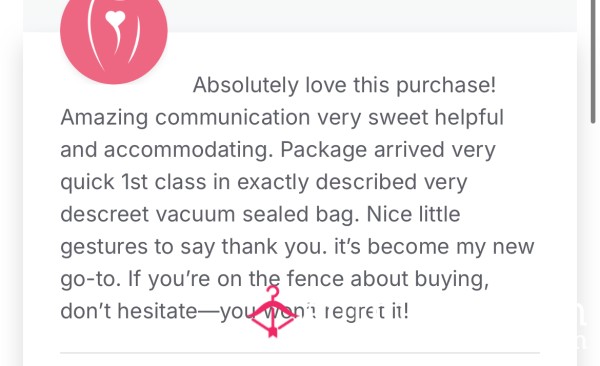600x366 pixels.
Task: Click the word 'accommodating' in the review
Action: 185,150
